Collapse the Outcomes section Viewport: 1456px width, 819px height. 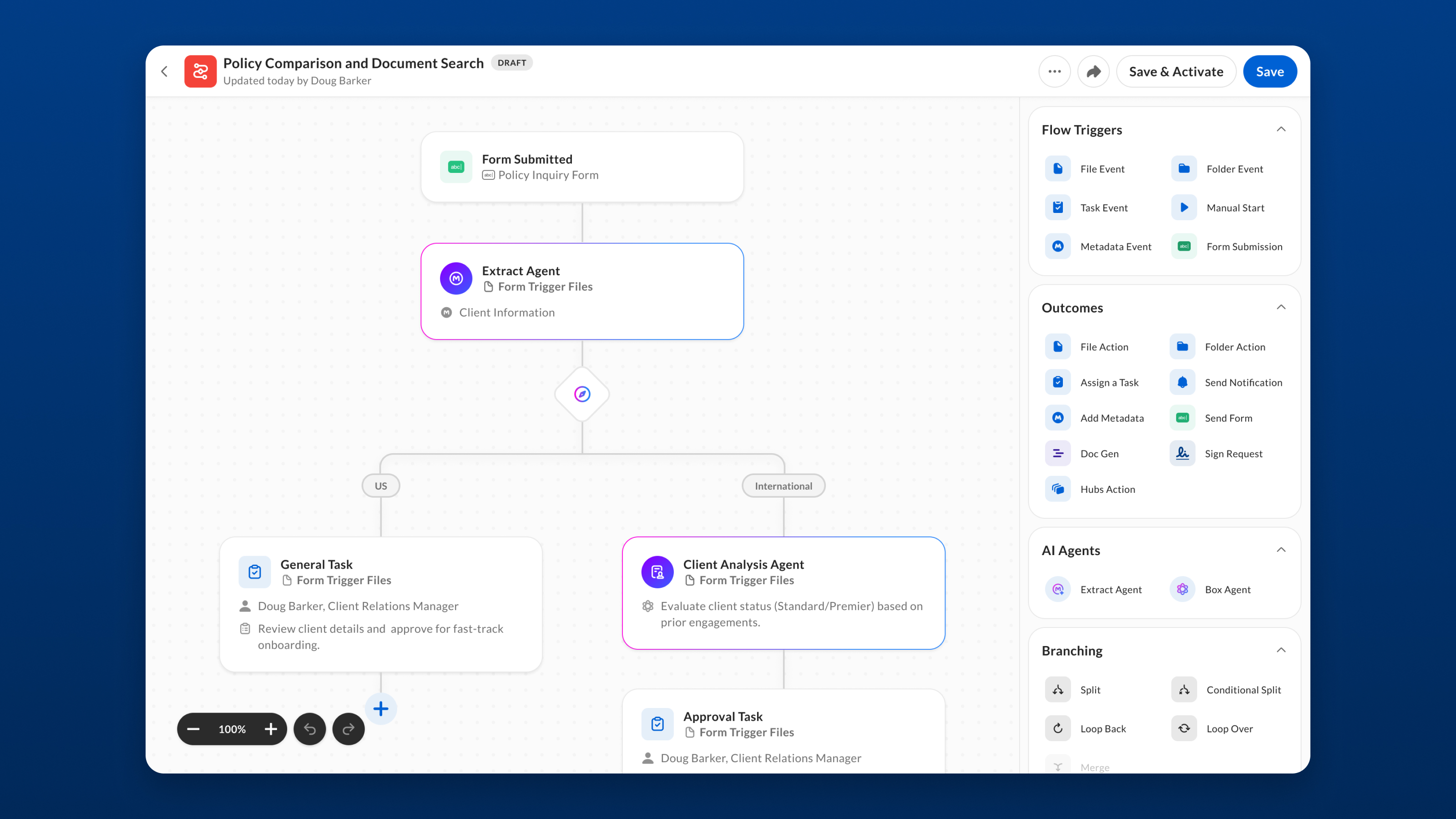point(1281,308)
